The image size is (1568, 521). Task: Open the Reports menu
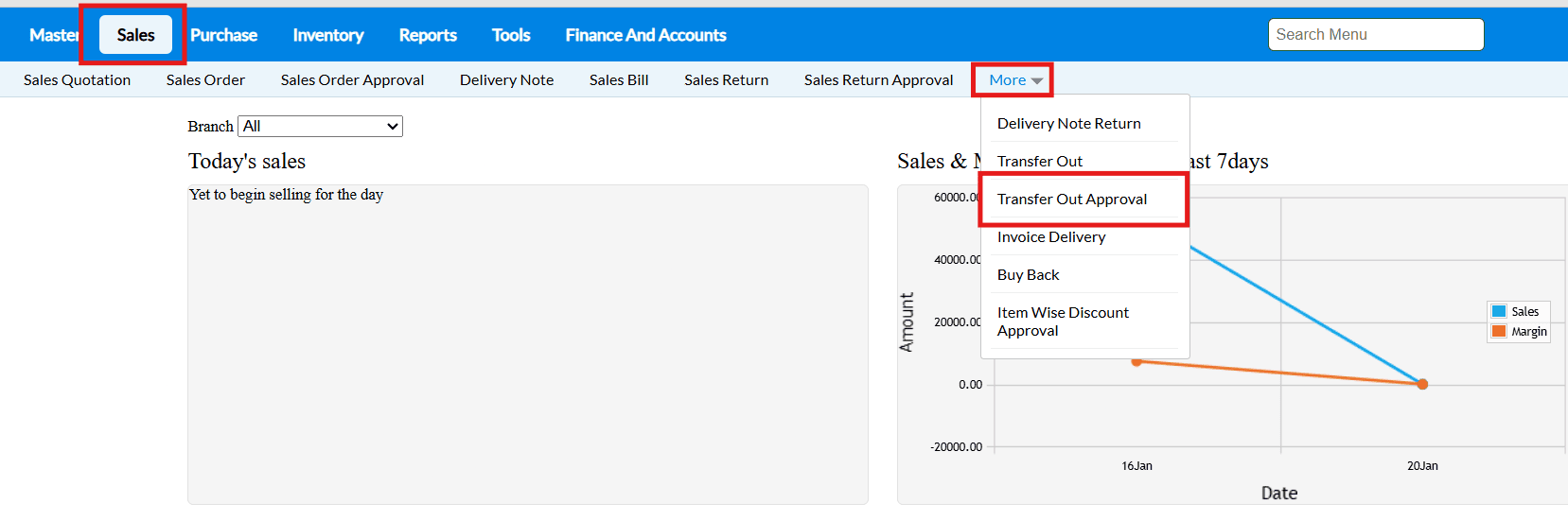[428, 35]
